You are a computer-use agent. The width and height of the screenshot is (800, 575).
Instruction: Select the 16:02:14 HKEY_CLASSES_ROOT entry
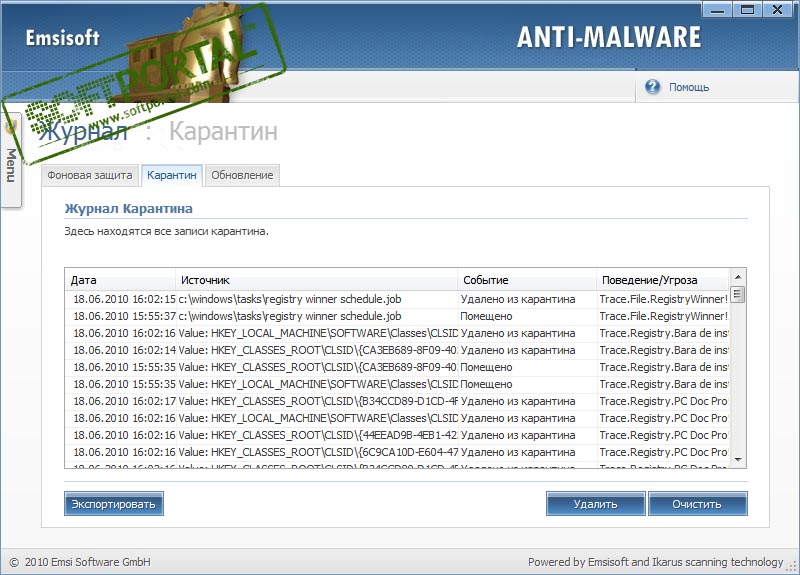click(x=397, y=350)
